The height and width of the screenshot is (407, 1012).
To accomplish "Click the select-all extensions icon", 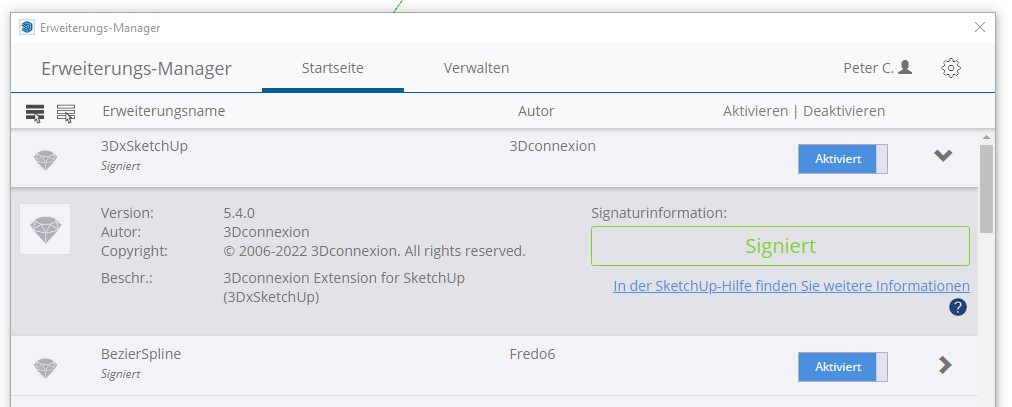I will tap(35, 113).
